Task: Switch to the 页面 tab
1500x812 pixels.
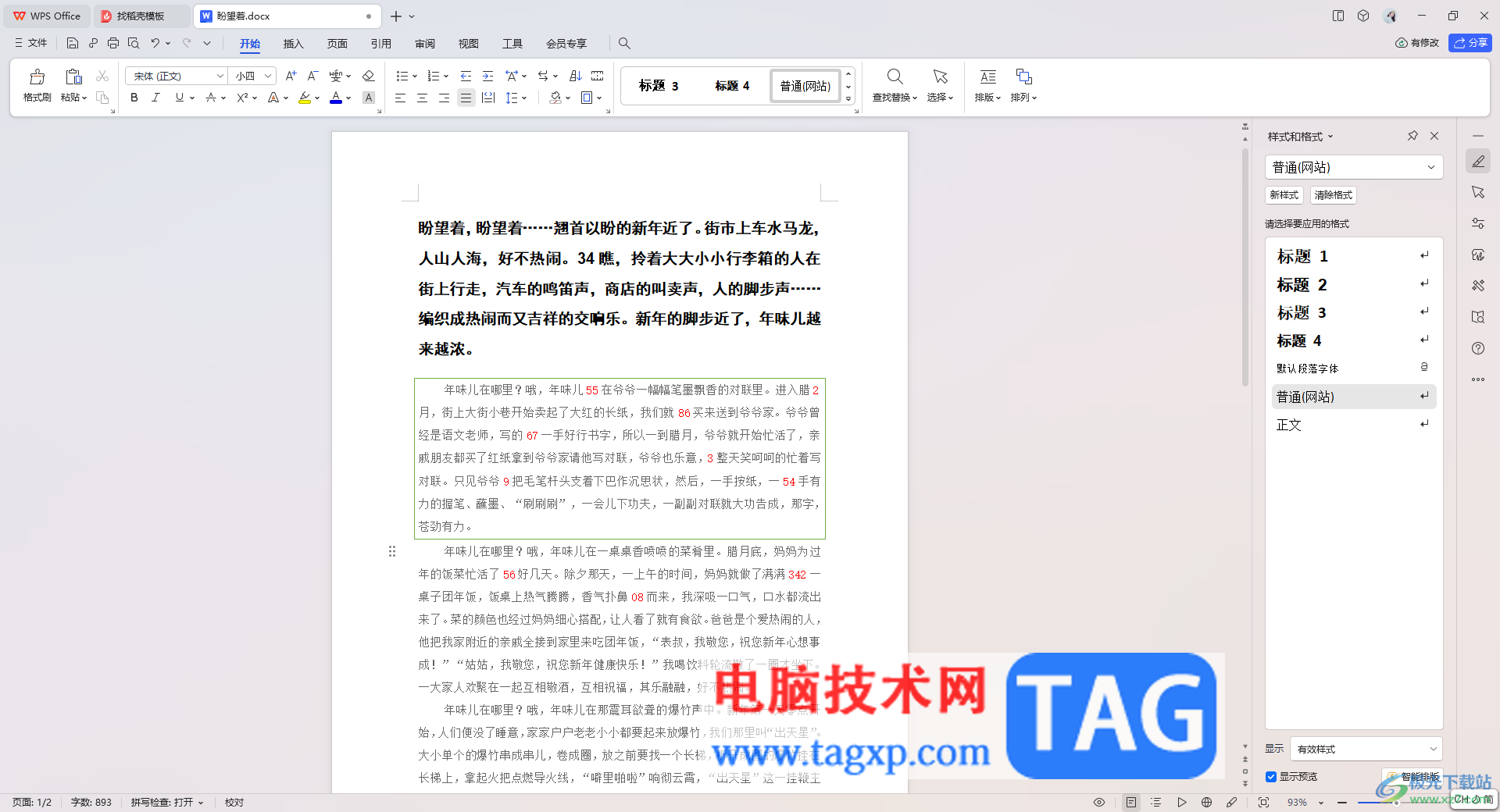Action: (337, 44)
